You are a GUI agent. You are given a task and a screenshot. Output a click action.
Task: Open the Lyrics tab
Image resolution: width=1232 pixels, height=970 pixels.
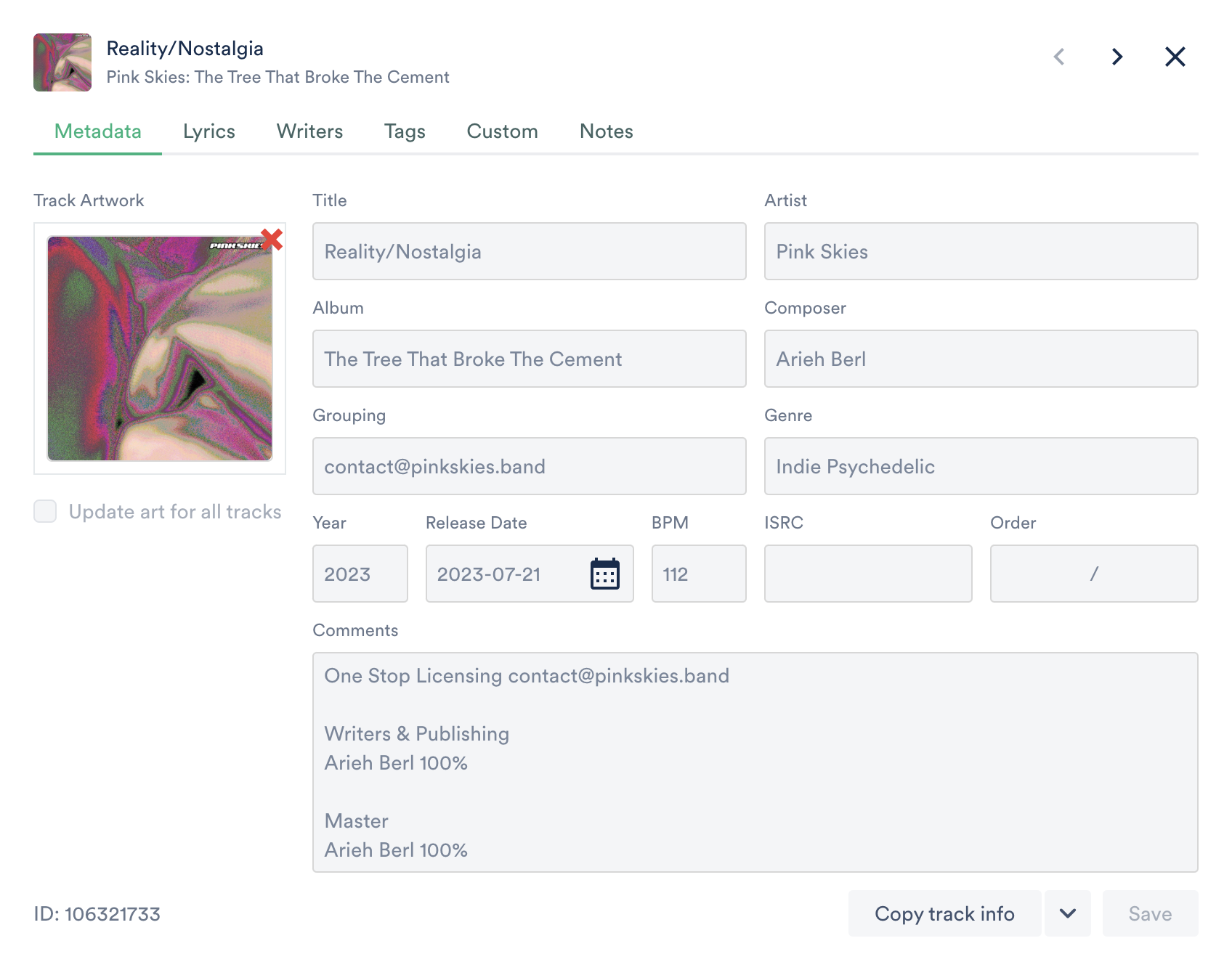209,131
